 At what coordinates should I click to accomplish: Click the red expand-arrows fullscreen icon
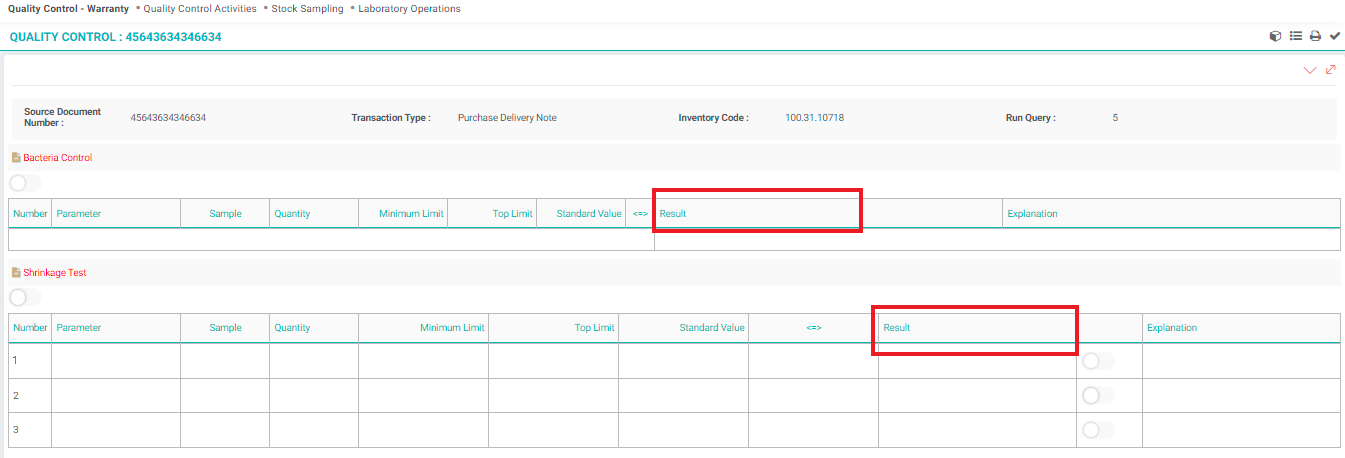[1330, 70]
